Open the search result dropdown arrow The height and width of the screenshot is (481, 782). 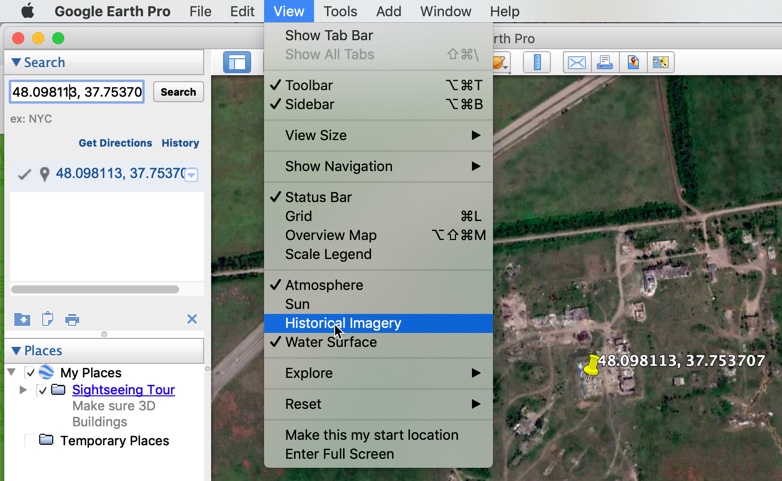pos(192,175)
